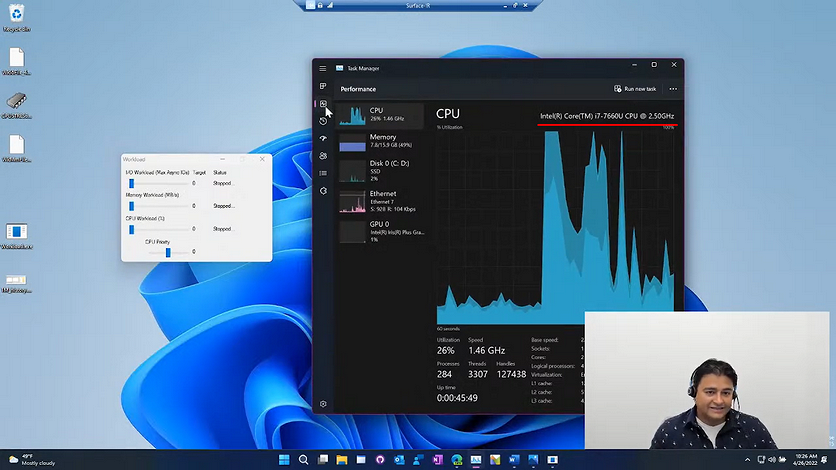Image resolution: width=836 pixels, height=470 pixels.
Task: Open Microsoft Edge from the taskbar
Action: pos(457,459)
